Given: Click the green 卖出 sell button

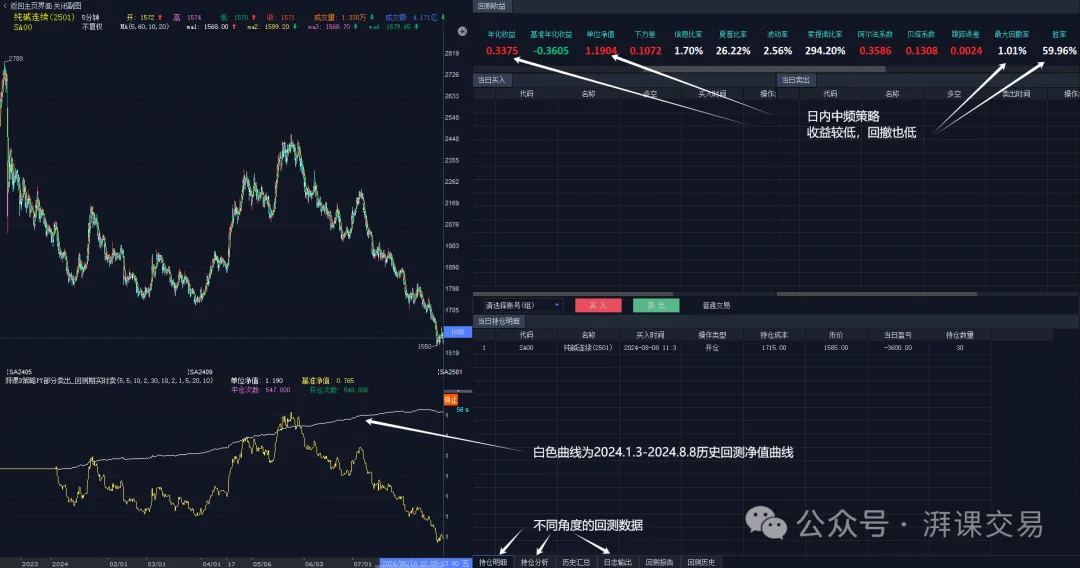Looking at the screenshot, I should 656,305.
